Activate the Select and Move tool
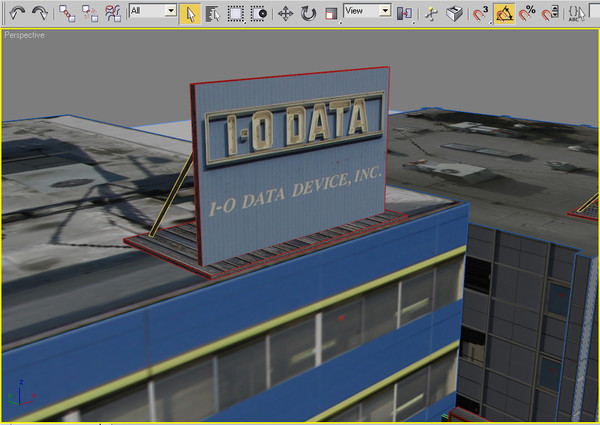 285,14
